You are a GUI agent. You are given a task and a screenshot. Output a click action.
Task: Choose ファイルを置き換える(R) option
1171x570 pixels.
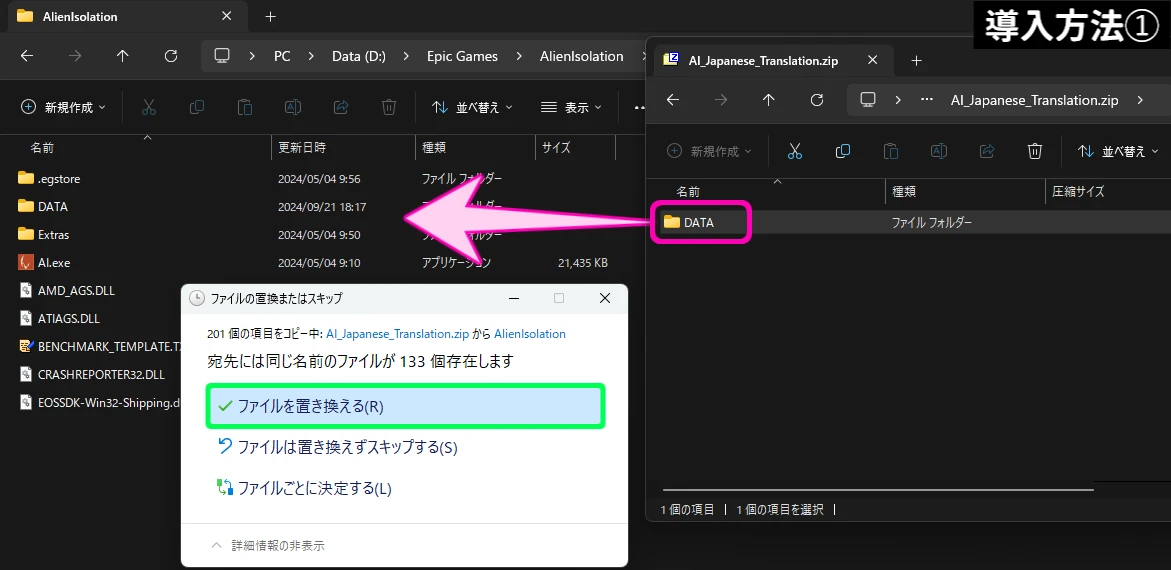[406, 406]
